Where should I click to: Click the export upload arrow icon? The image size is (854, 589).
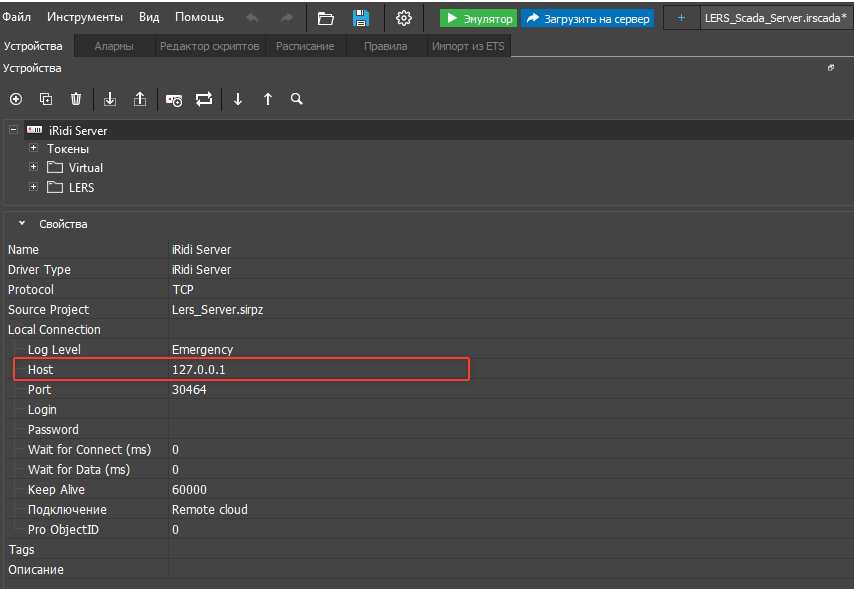click(140, 99)
